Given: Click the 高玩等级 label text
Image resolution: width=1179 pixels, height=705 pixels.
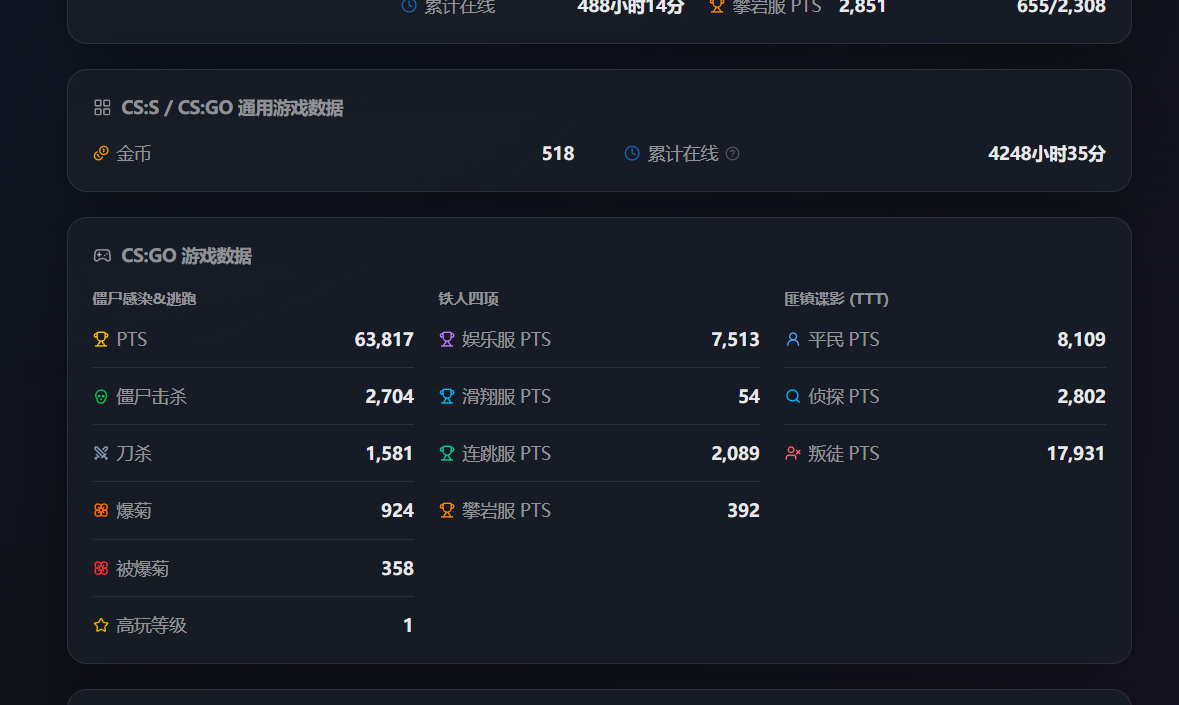Looking at the screenshot, I should click(151, 625).
